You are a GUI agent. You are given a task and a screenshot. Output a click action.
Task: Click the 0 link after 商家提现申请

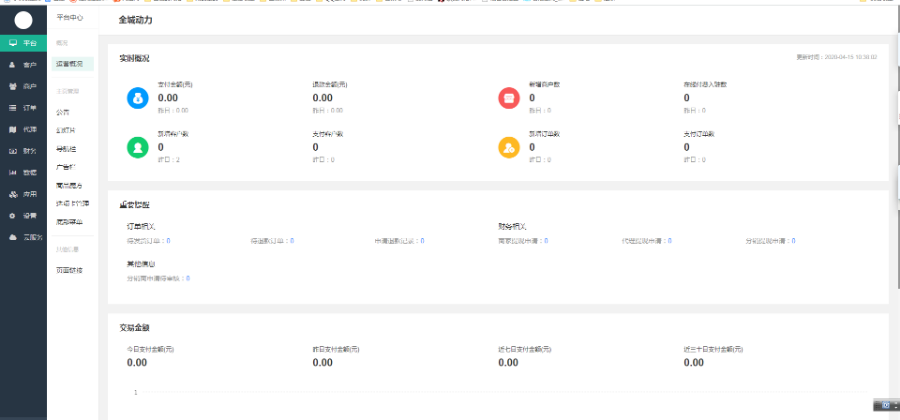pos(546,241)
